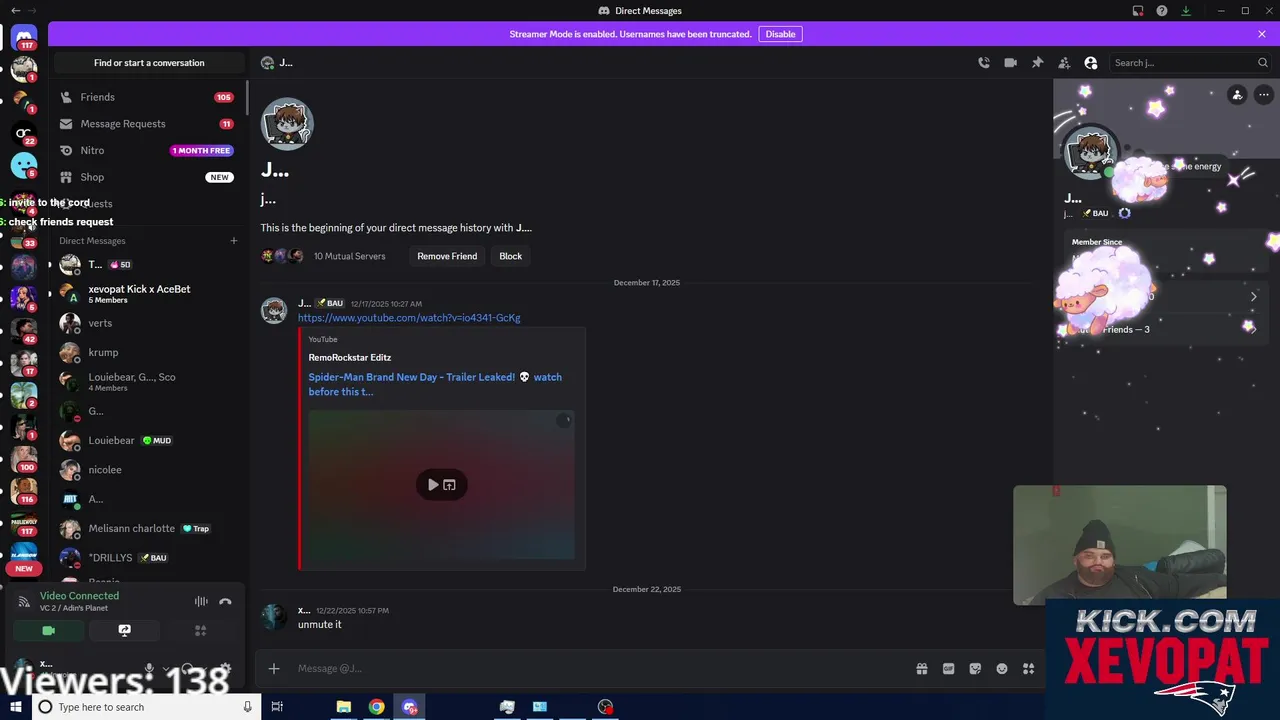Open Friends list

[x=148, y=97]
